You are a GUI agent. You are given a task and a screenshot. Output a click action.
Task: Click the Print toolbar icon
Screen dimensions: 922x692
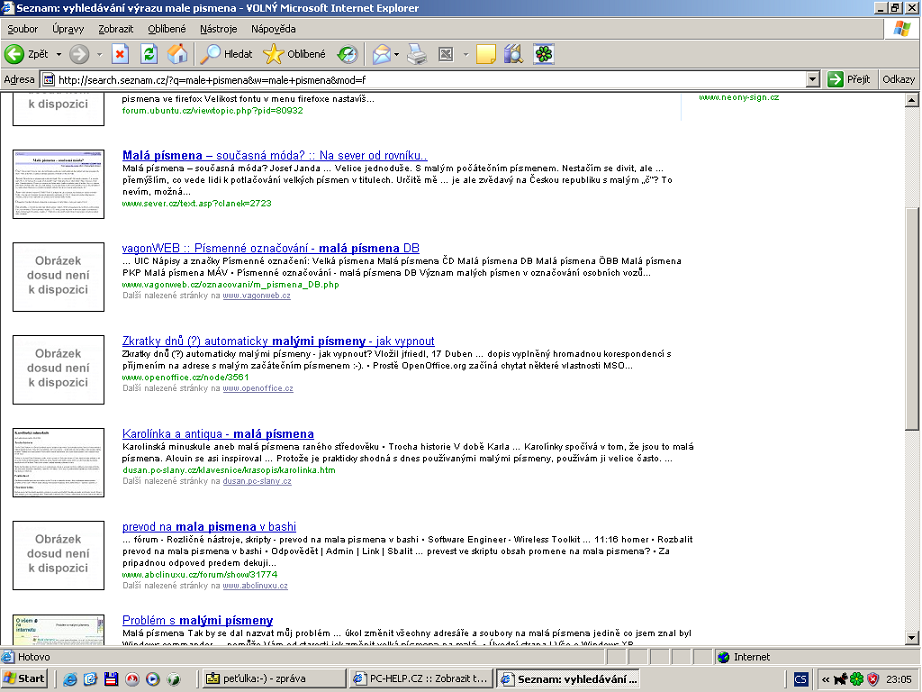coord(417,54)
